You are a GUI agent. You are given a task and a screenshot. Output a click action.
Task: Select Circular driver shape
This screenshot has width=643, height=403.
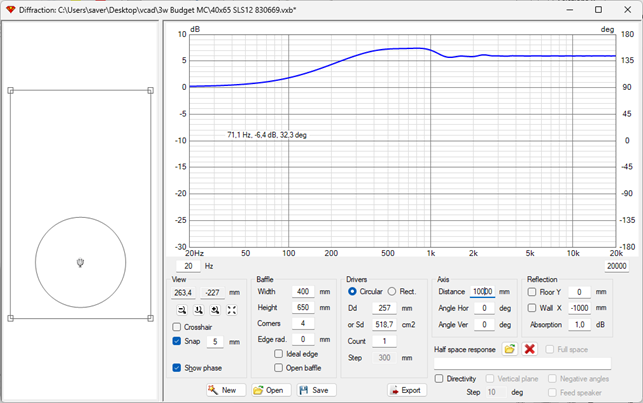(x=352, y=291)
